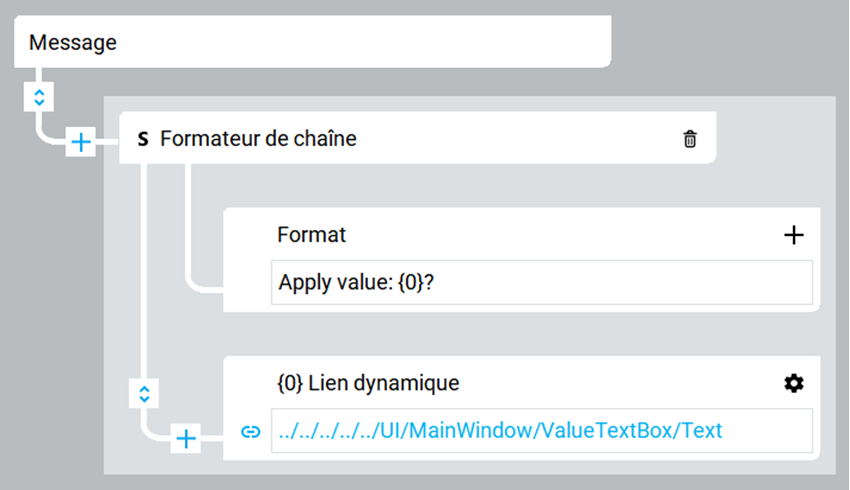
Task: Collapse the chevron left of Lien dynamique
Action: tap(144, 394)
